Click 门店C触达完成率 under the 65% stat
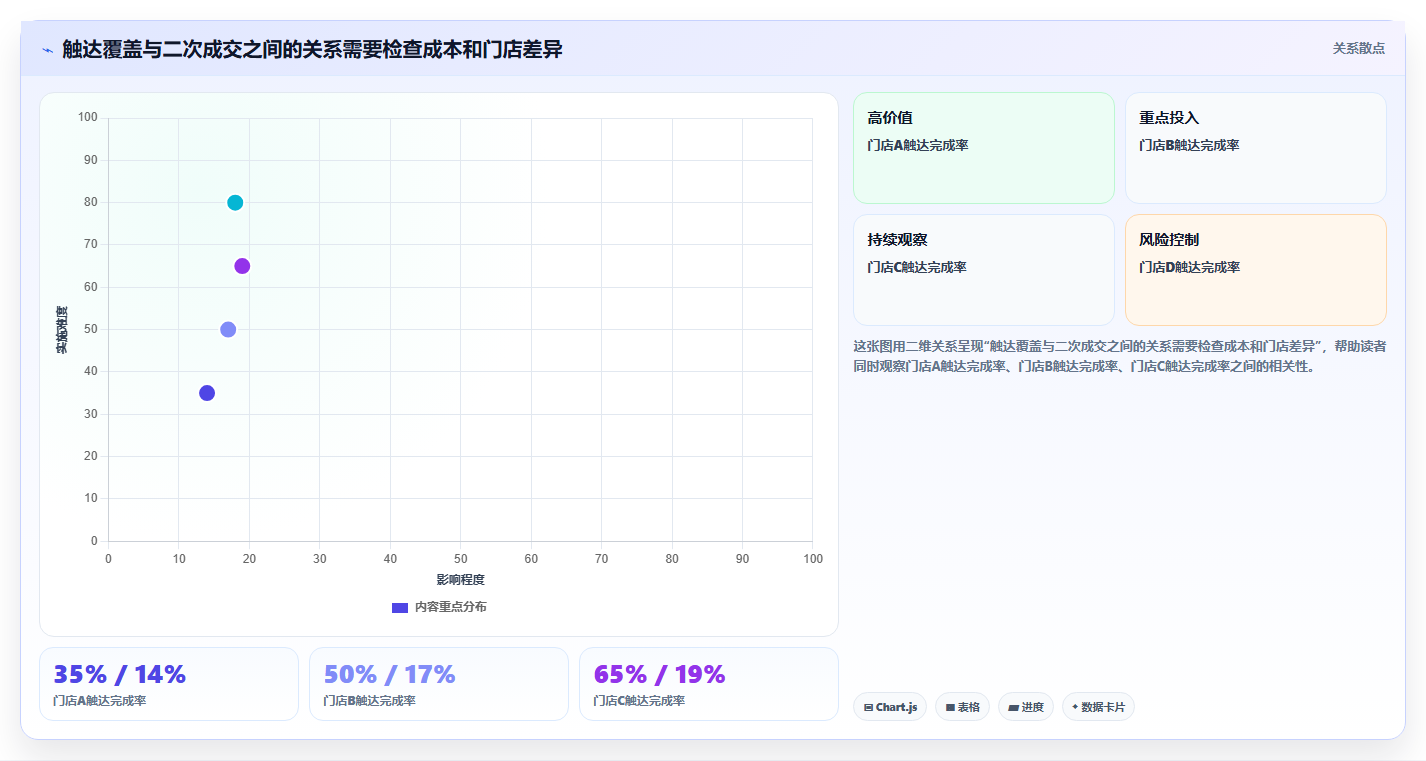 pyautogui.click(x=639, y=701)
